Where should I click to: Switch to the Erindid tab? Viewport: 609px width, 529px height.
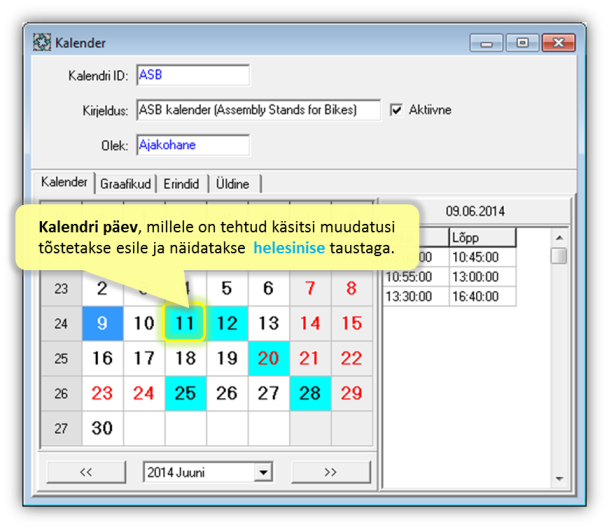[181, 184]
